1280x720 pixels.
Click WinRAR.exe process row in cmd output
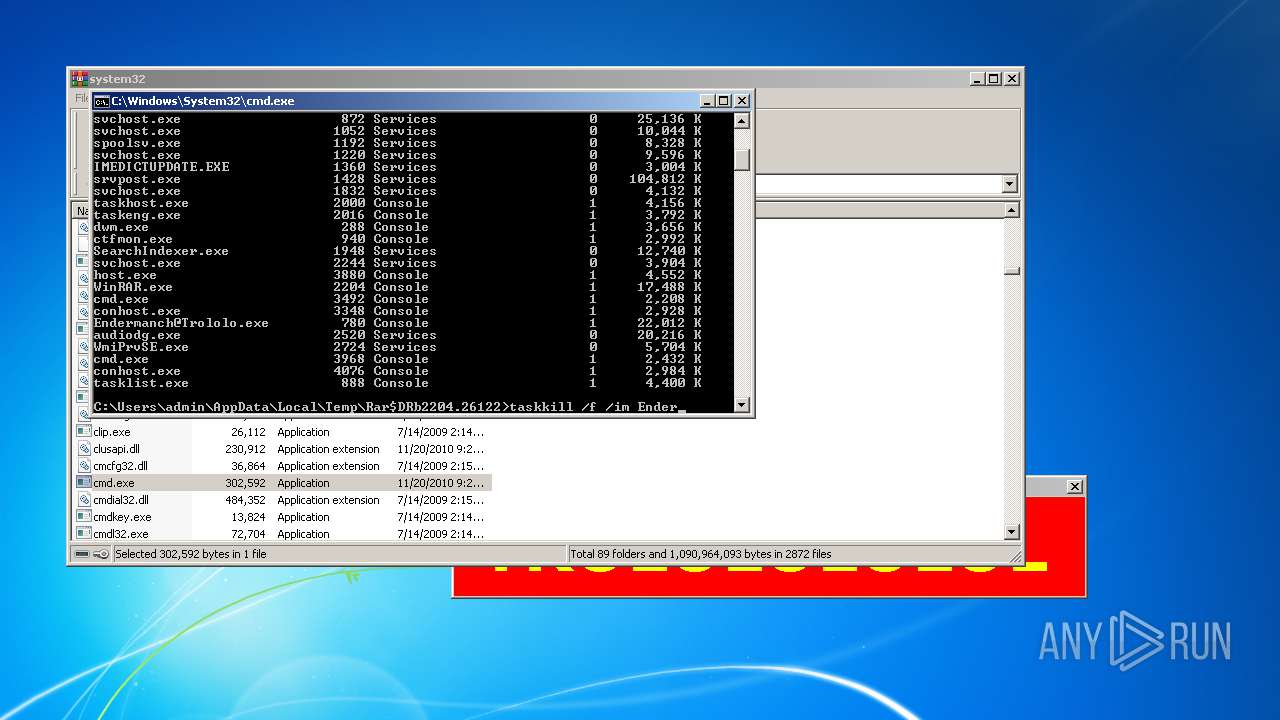click(398, 287)
